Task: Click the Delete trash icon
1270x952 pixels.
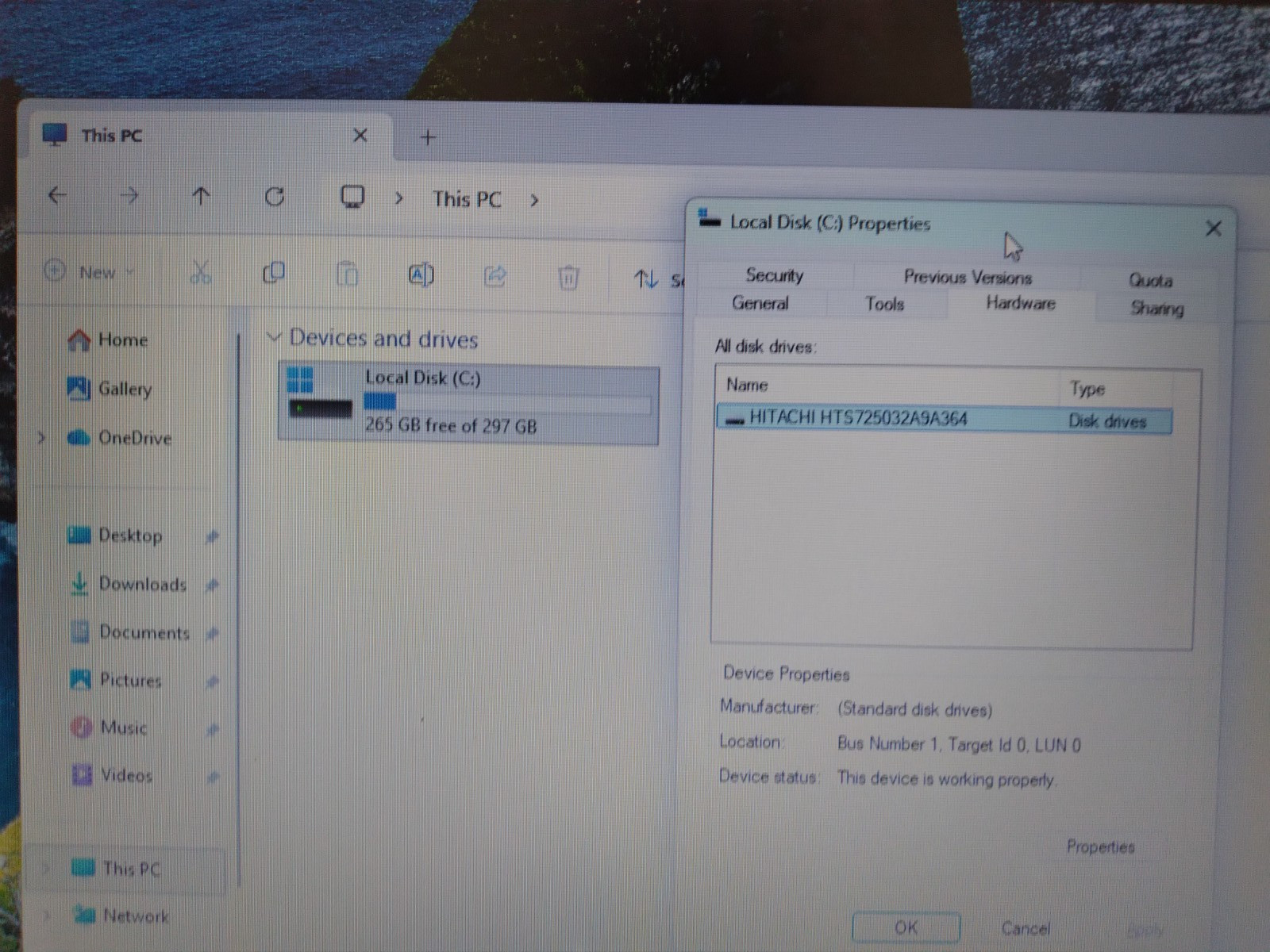Action: pyautogui.click(x=568, y=278)
